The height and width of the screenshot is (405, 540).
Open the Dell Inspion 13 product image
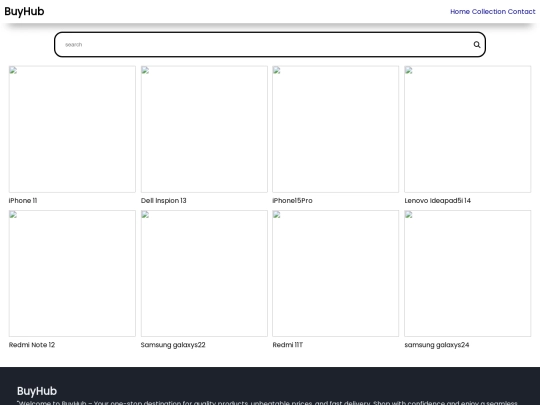[x=204, y=129]
